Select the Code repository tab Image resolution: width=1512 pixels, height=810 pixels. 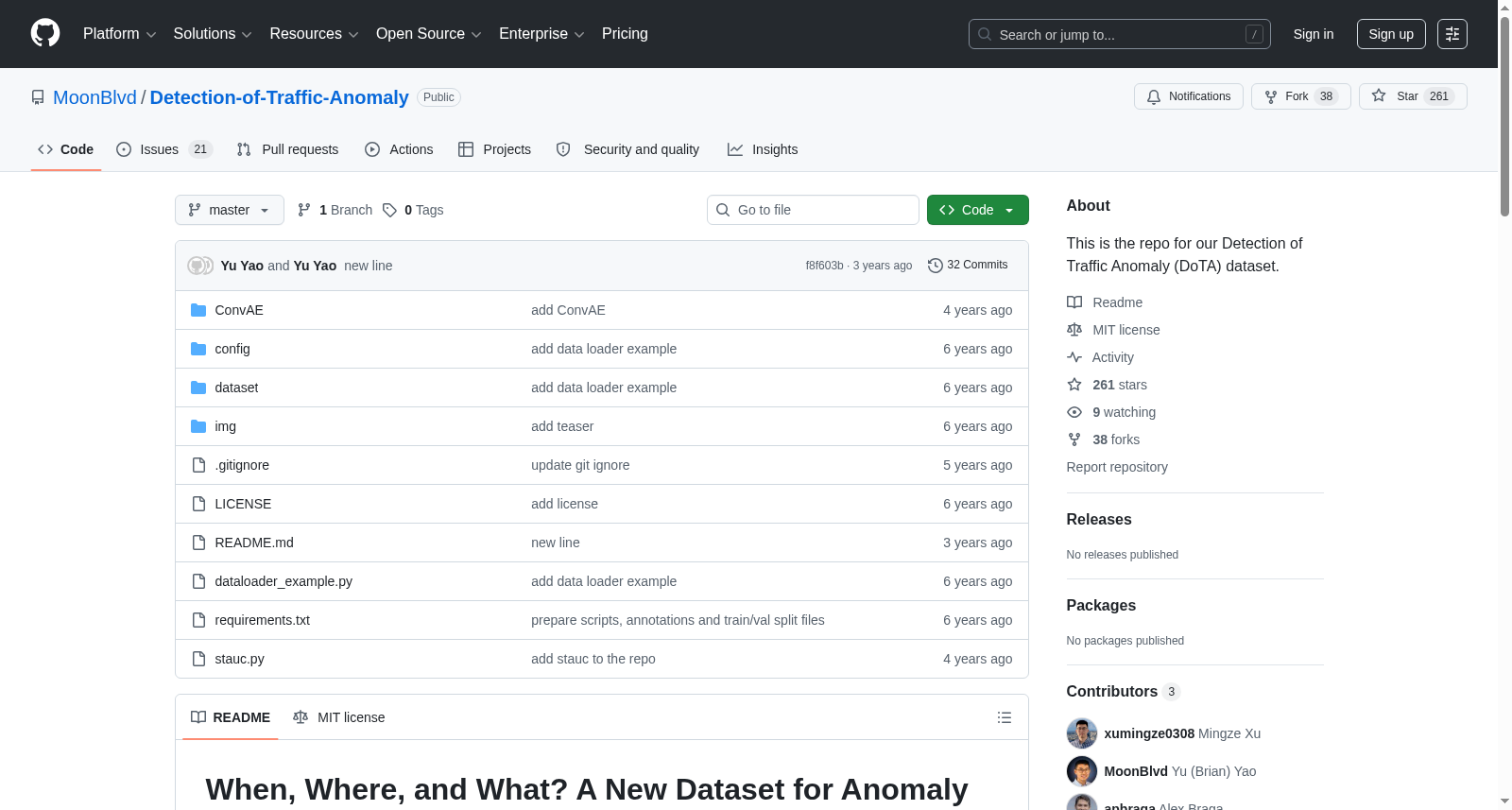pyautogui.click(x=66, y=149)
